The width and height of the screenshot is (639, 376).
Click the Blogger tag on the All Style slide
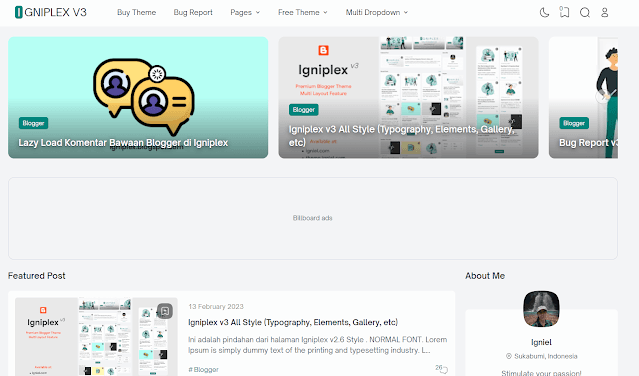[304, 110]
